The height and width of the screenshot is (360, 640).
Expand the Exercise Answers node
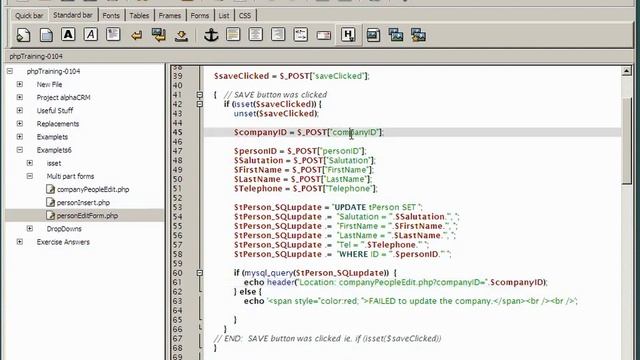coord(20,242)
